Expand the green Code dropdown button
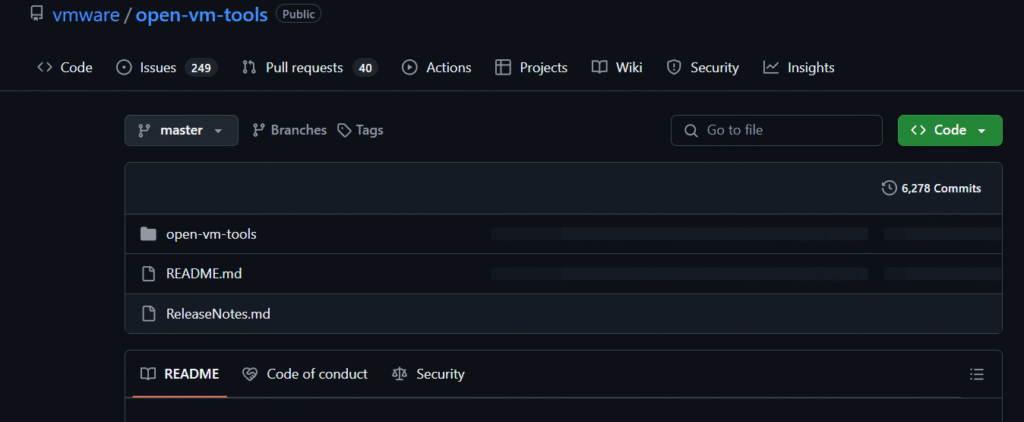 tap(950, 130)
